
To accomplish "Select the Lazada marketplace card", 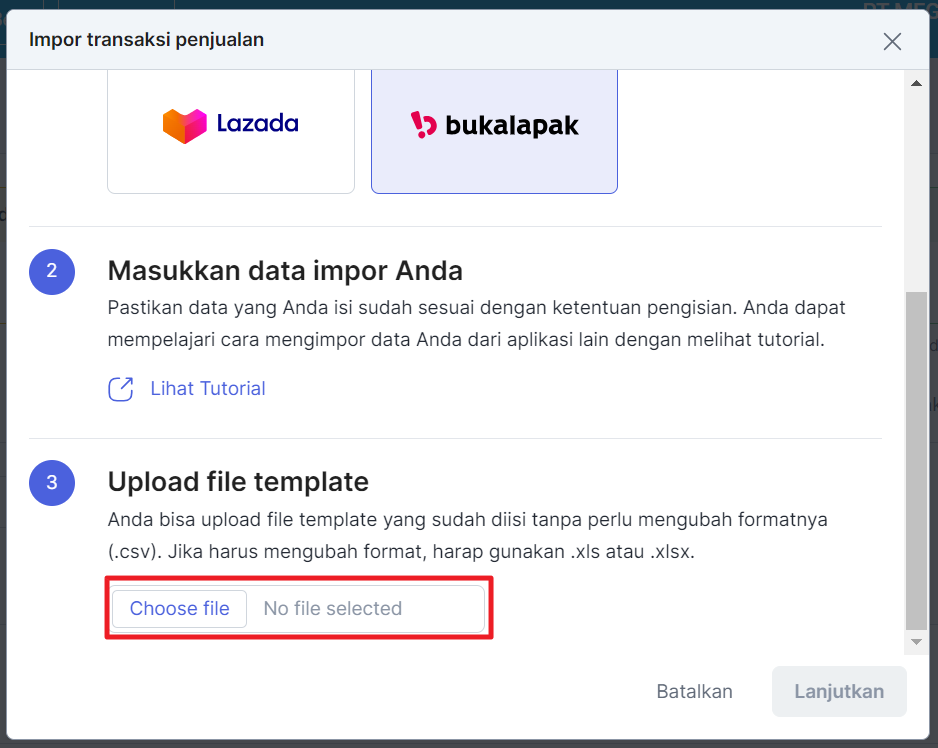I will (231, 130).
